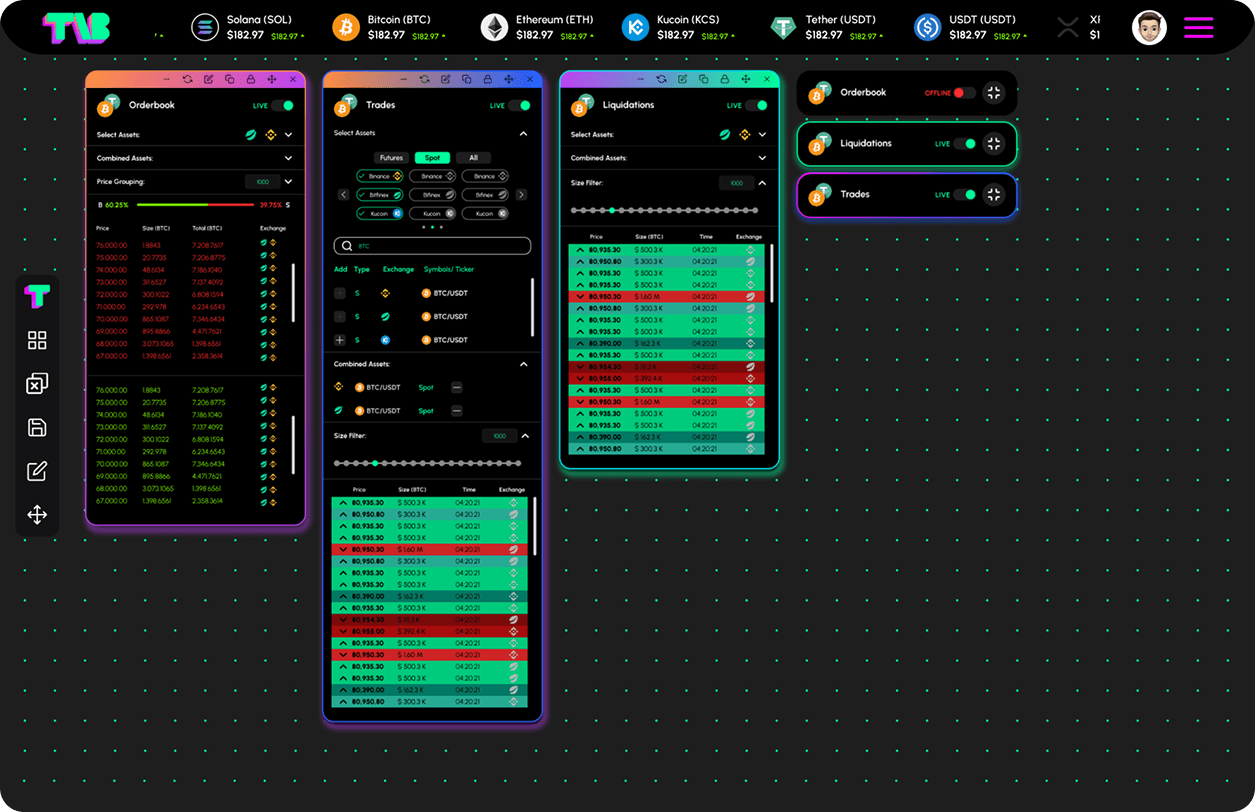Click Liquidations Size Filter 1000 value box
This screenshot has height=812, width=1255.
(x=736, y=183)
